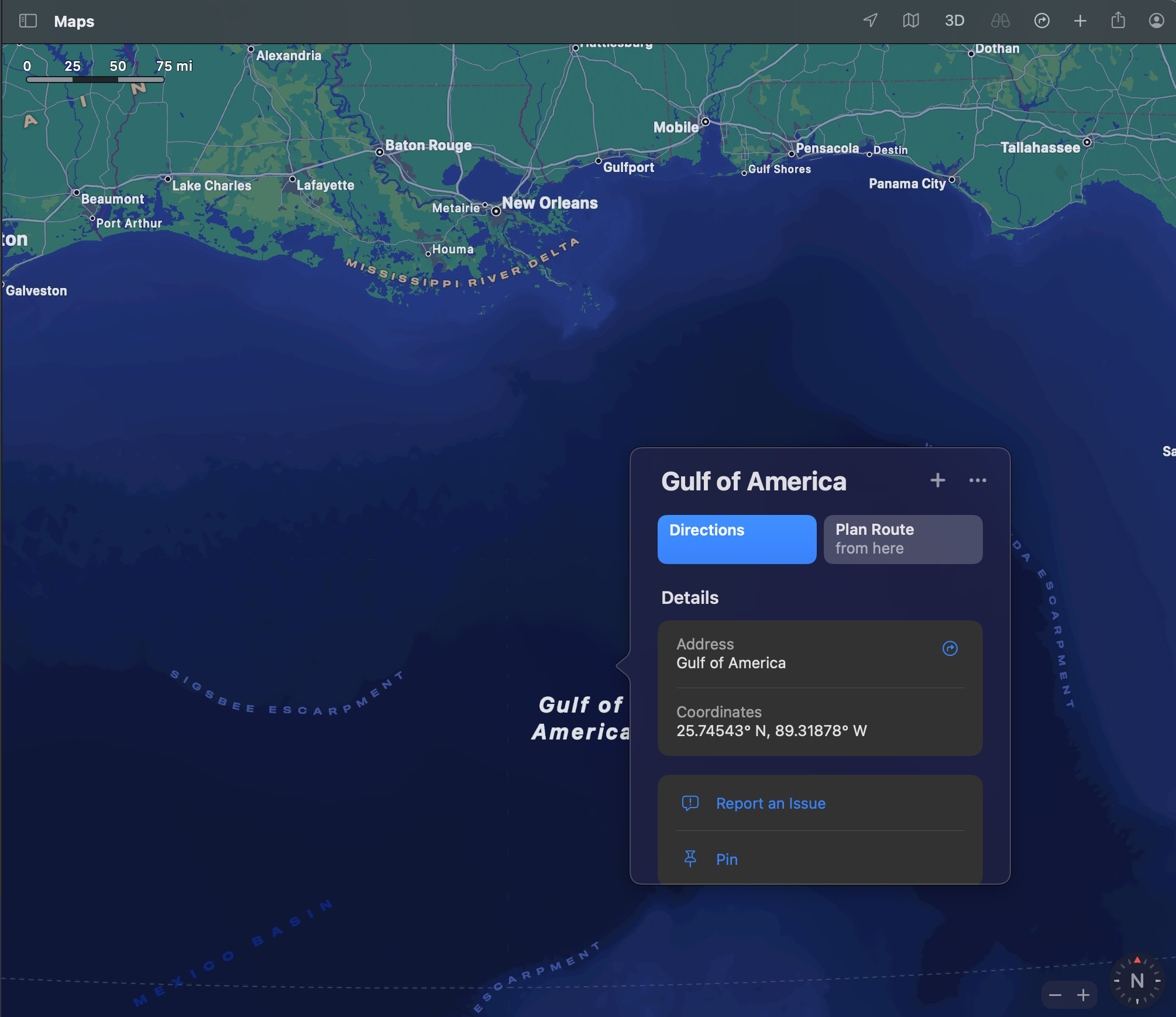Select Pensacola on the map
The image size is (1176, 1017).
coord(827,148)
